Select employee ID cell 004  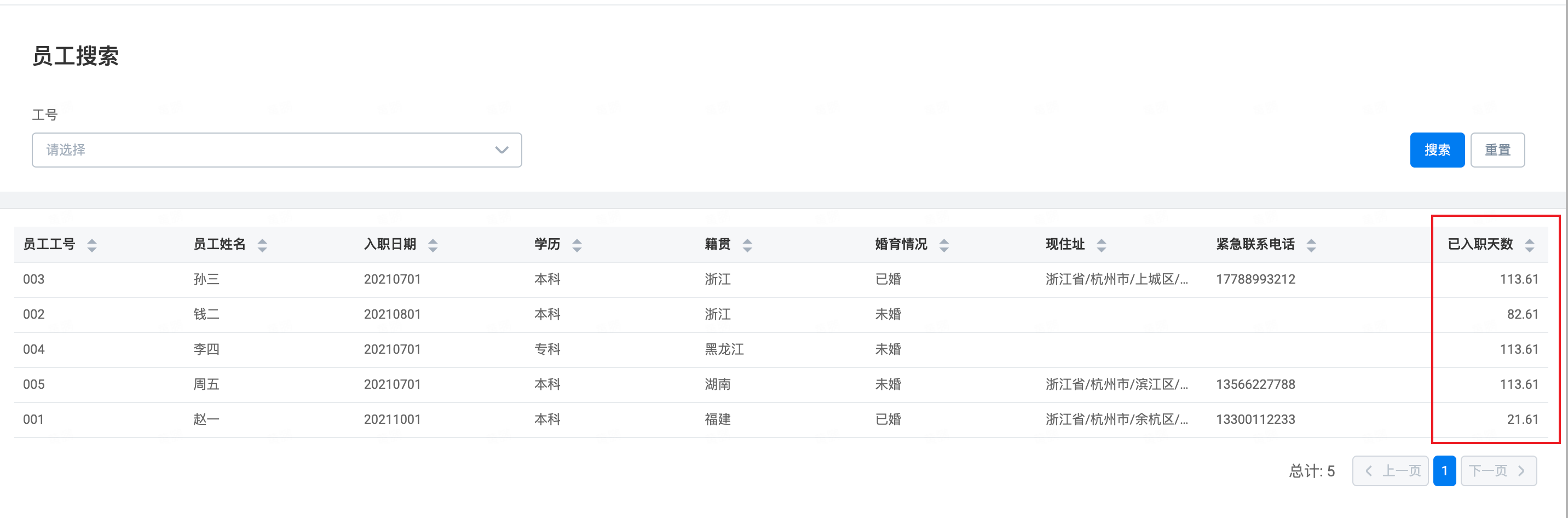coord(33,349)
